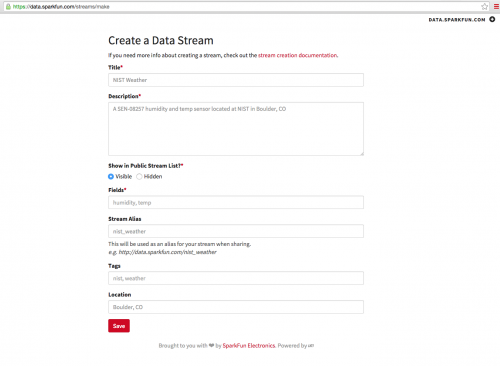Screen dimensions: 500x366
Task: Select the Visible radio button
Action: click(111, 176)
